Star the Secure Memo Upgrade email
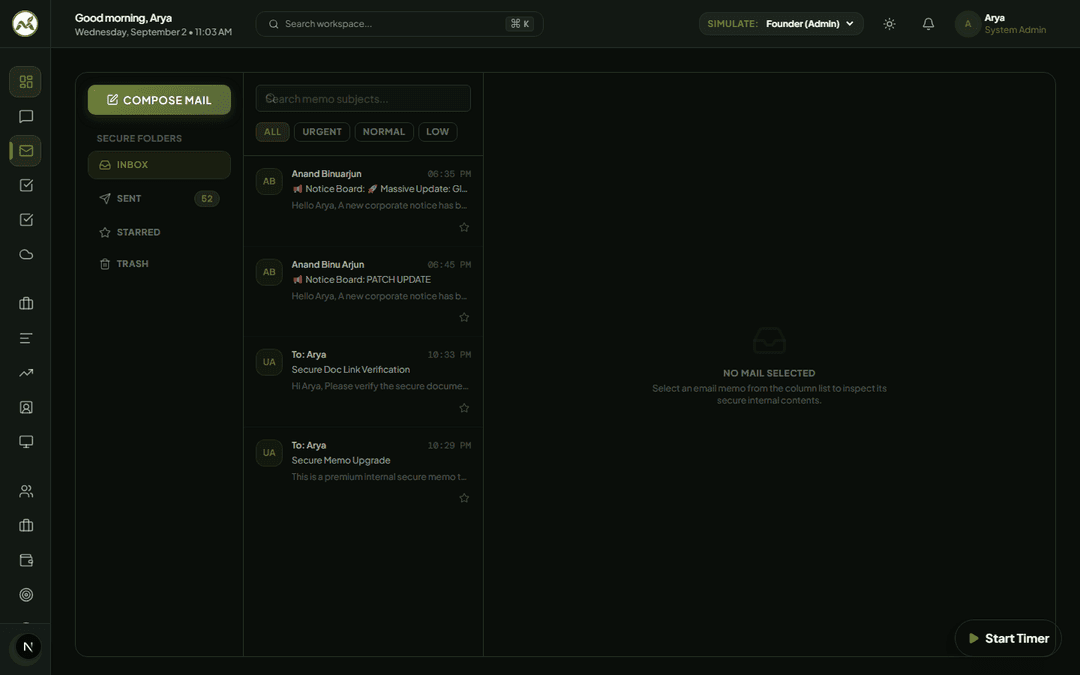The image size is (1080, 675). point(464,498)
